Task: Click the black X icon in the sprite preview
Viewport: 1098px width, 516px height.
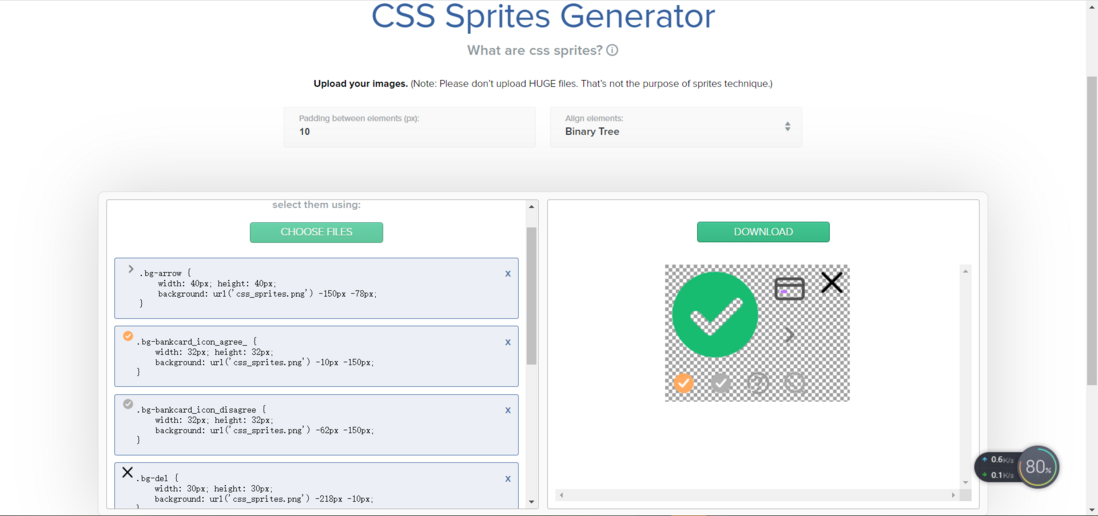Action: [831, 282]
